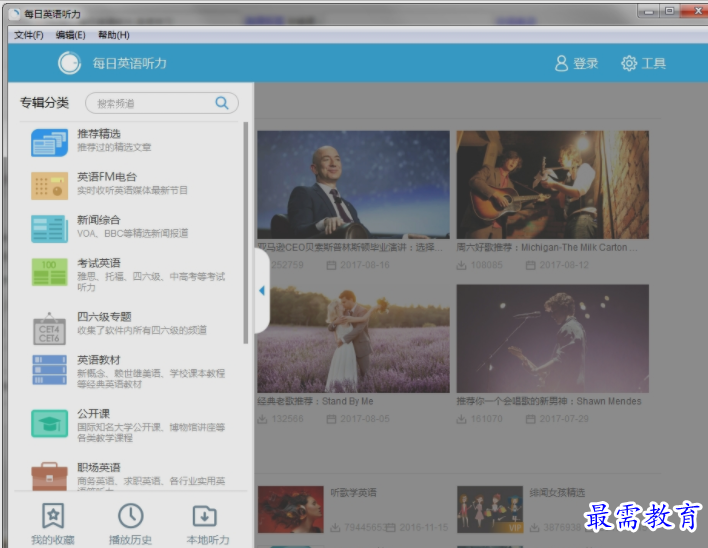Open the 帮助(H) menu
This screenshot has height=548, width=708.
click(114, 35)
